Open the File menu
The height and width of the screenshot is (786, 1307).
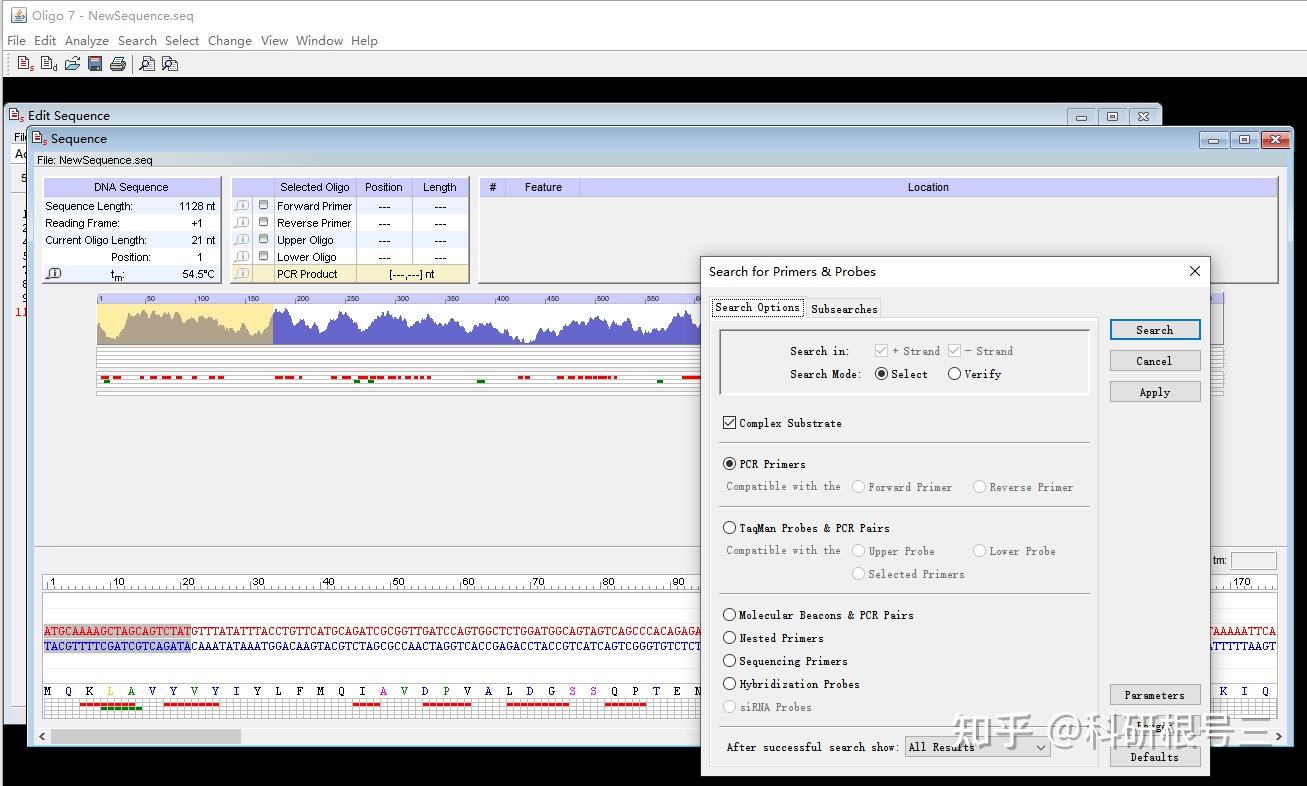17,41
